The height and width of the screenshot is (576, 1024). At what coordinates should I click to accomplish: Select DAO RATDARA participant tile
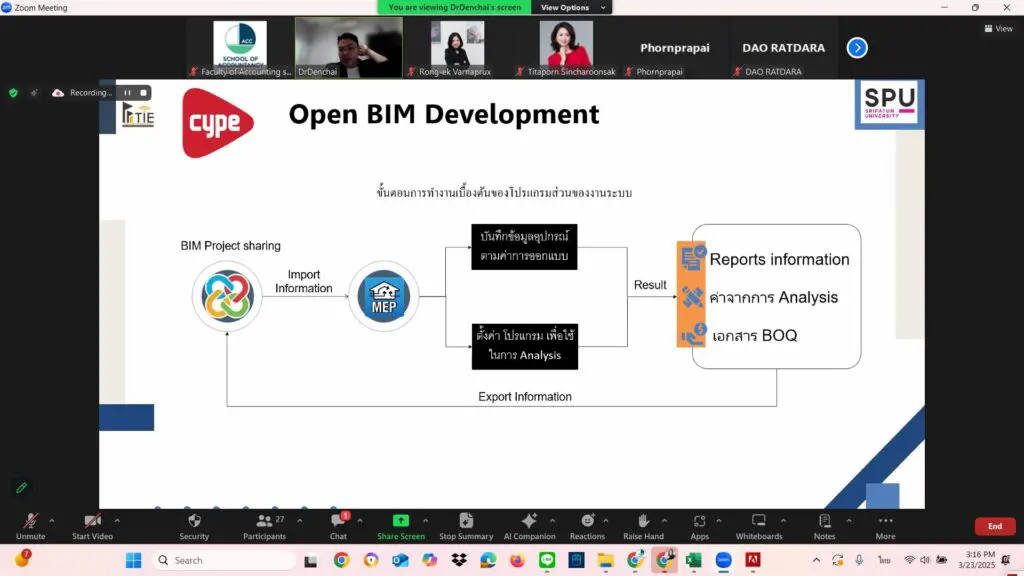(x=783, y=48)
